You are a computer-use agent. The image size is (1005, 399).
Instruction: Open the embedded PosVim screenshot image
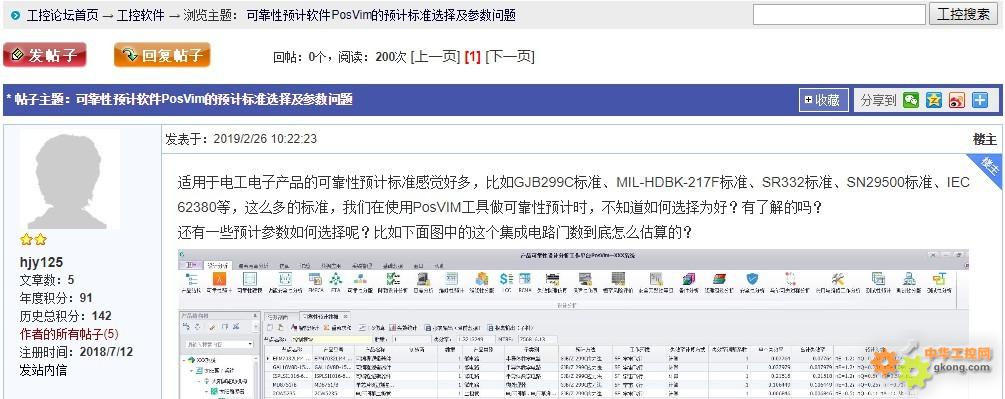[x=574, y=323]
